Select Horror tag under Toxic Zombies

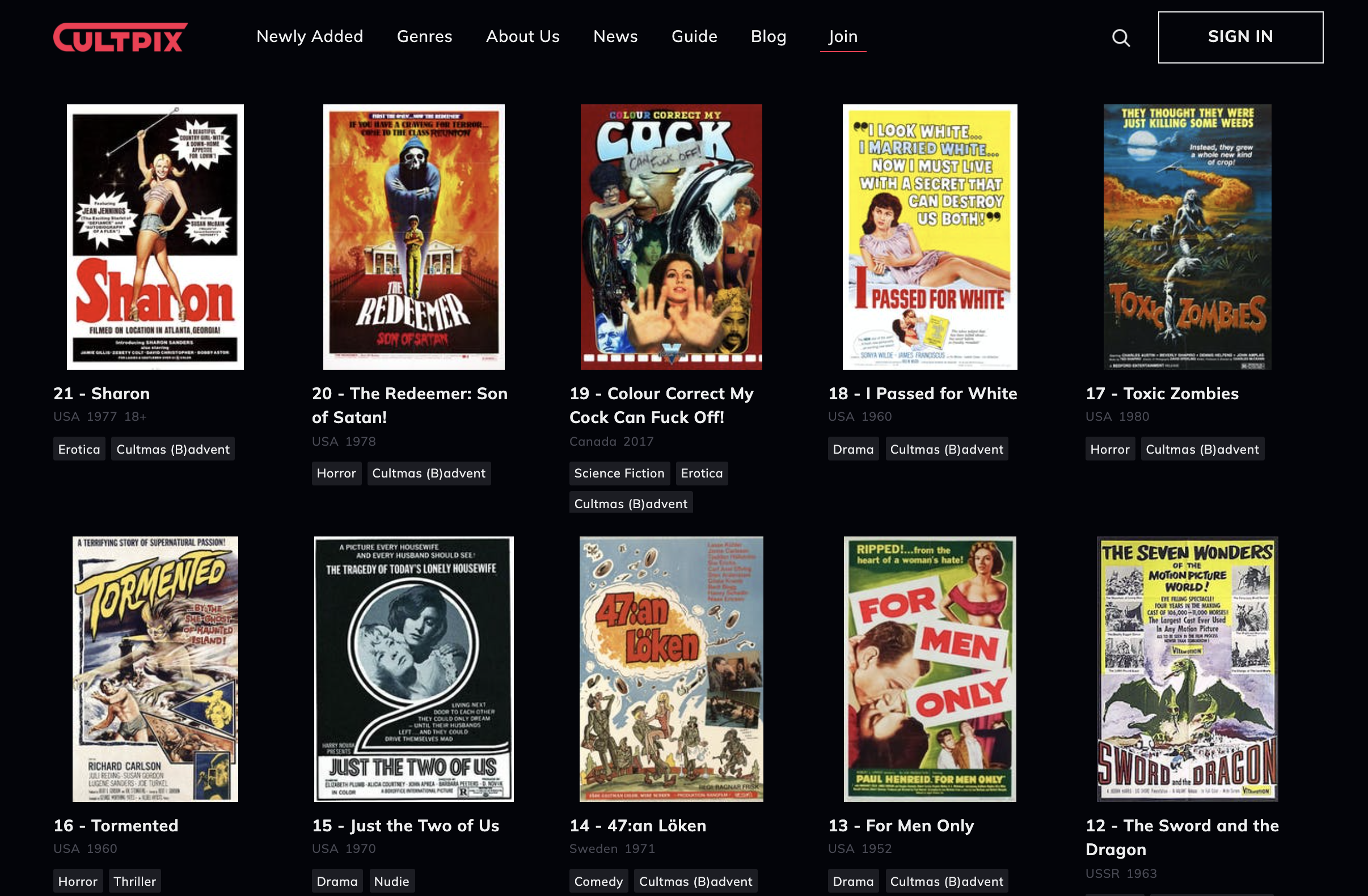1110,449
